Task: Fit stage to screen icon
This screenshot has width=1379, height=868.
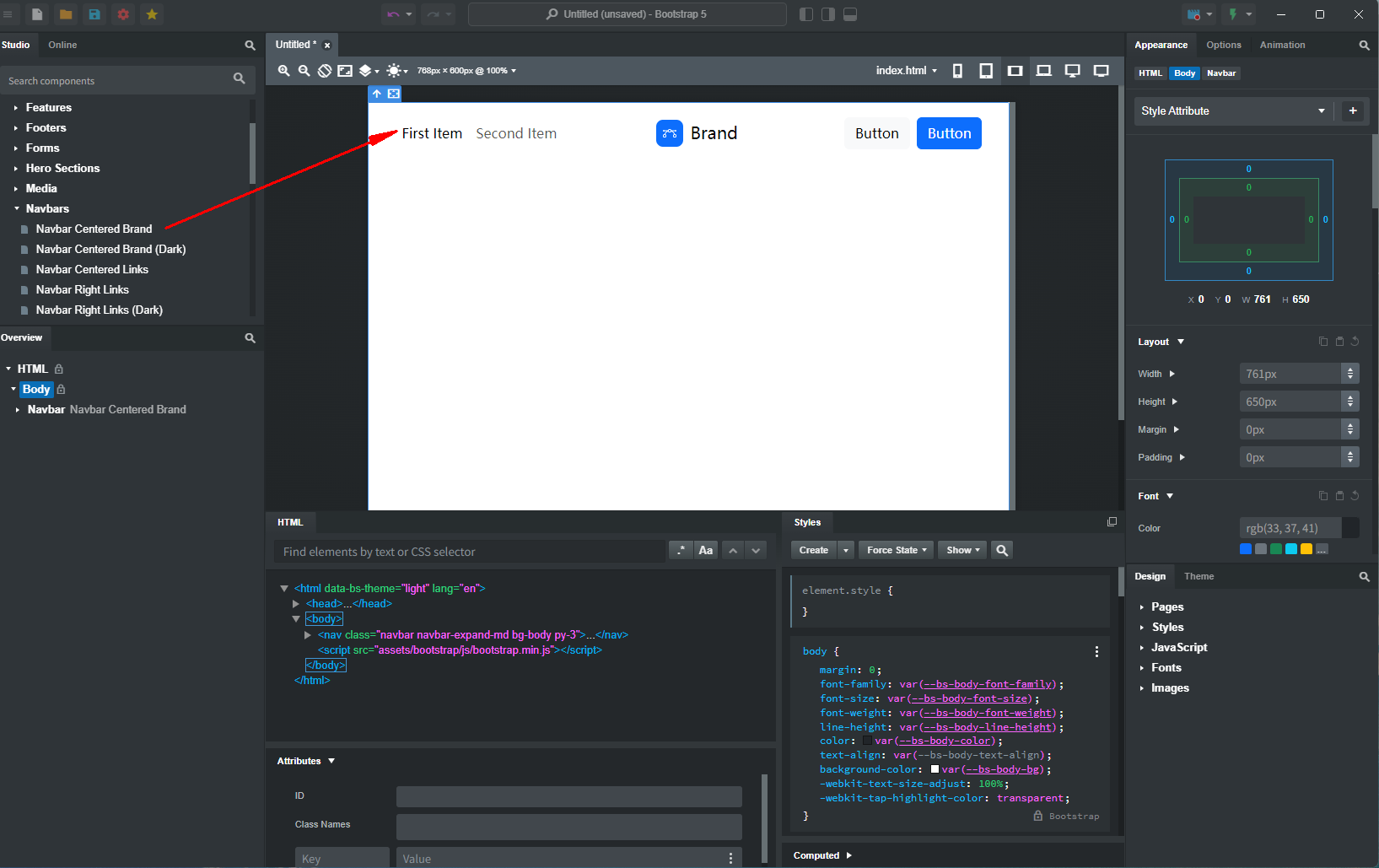Action: click(345, 71)
